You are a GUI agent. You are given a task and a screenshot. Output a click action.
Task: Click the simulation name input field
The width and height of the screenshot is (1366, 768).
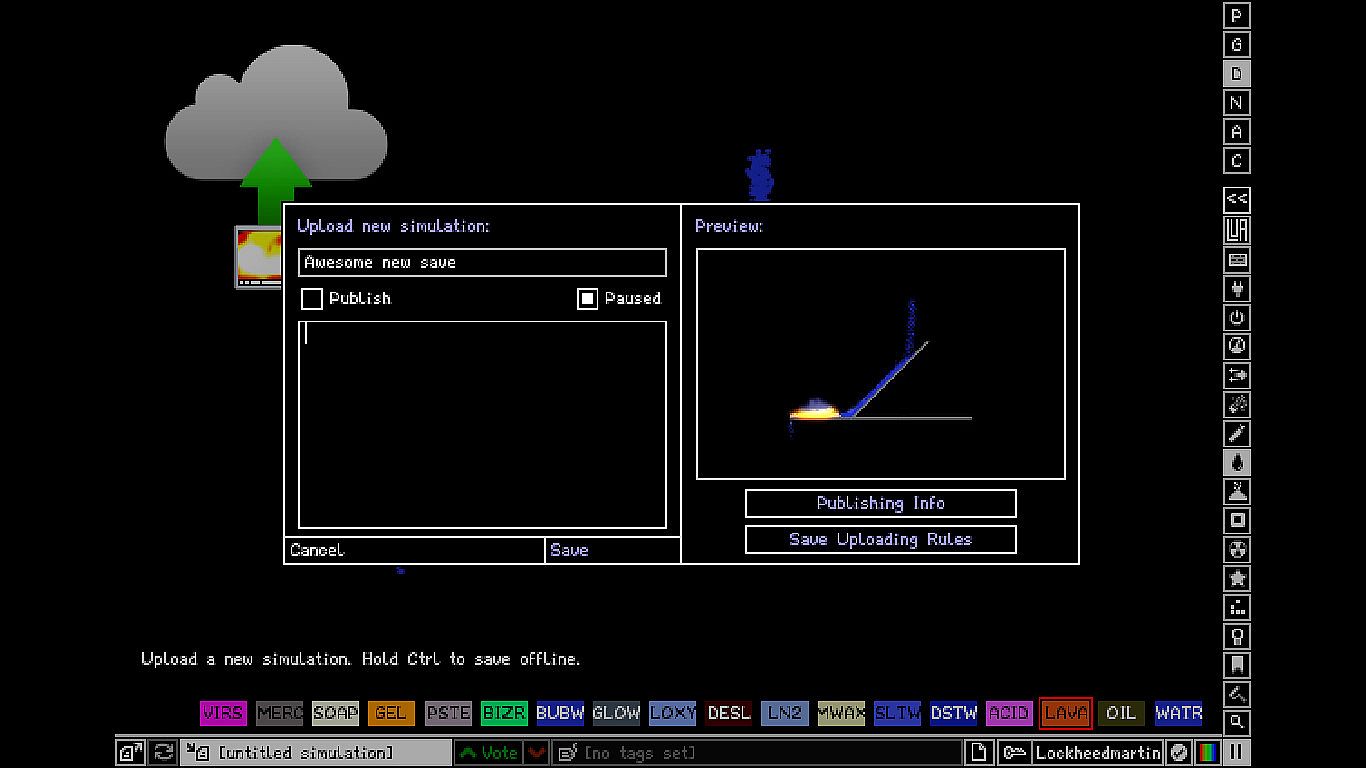point(482,262)
